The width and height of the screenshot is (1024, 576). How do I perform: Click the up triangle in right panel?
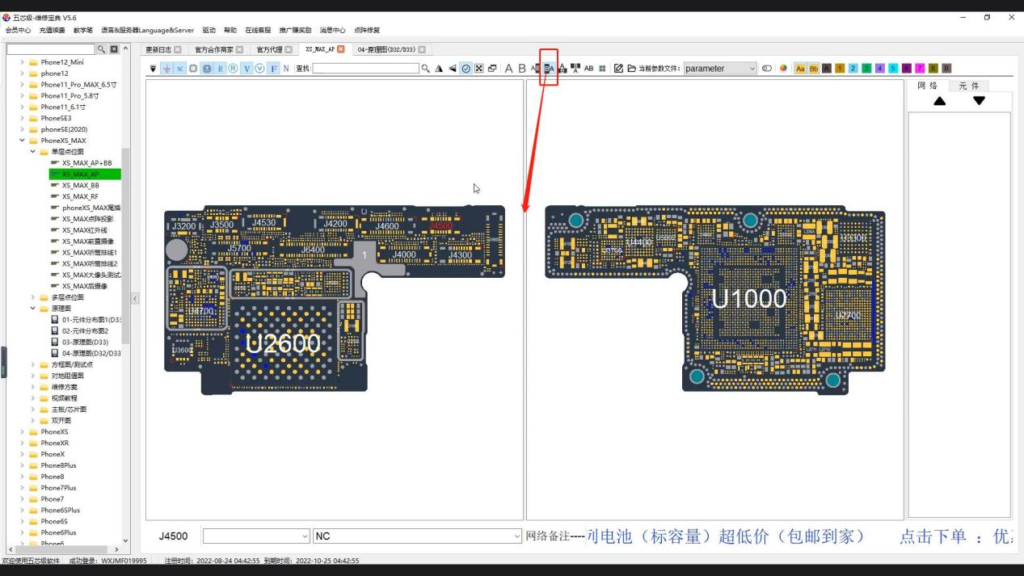pyautogui.click(x=939, y=101)
